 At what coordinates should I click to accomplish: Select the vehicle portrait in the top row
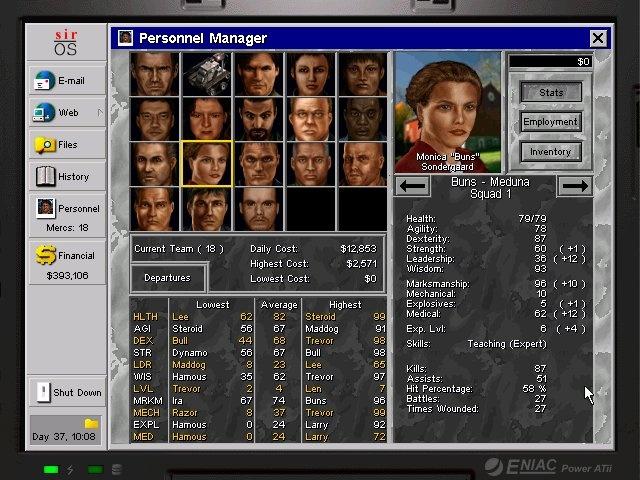pyautogui.click(x=207, y=73)
